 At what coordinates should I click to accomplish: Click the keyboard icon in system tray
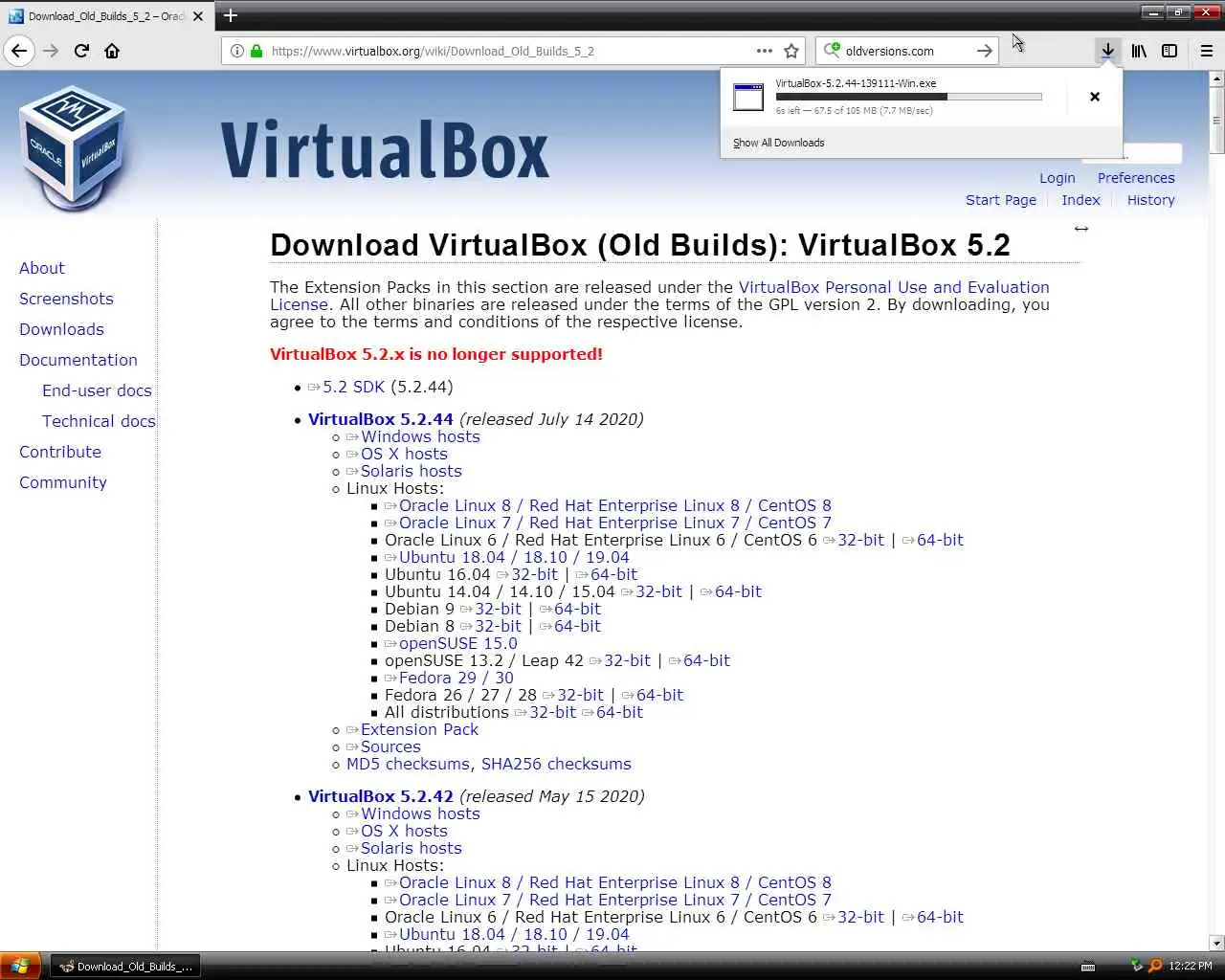tap(1088, 967)
